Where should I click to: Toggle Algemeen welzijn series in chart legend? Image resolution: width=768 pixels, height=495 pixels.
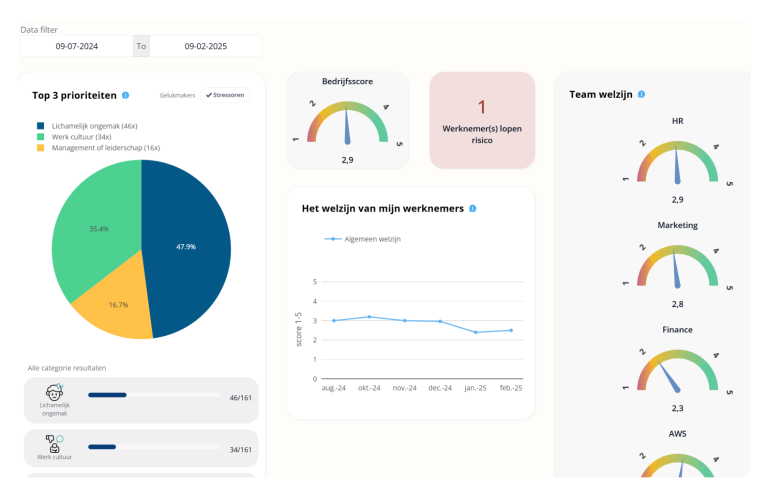(x=364, y=239)
